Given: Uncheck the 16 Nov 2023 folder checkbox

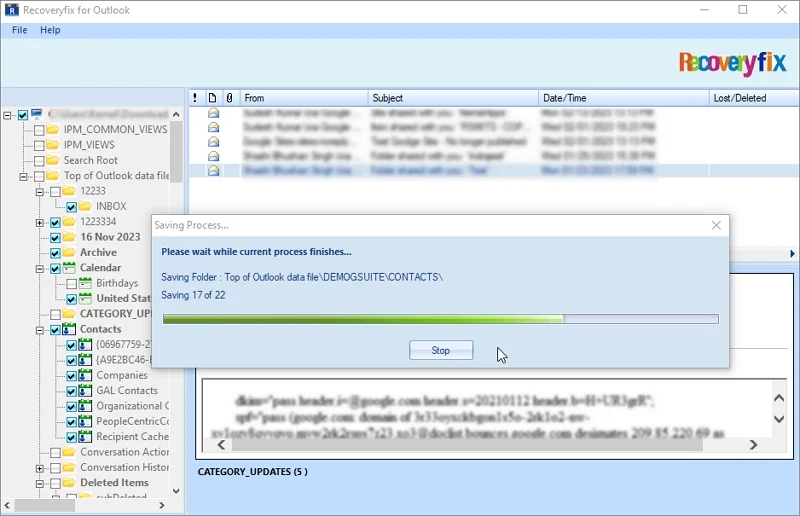Looking at the screenshot, I should point(55,237).
